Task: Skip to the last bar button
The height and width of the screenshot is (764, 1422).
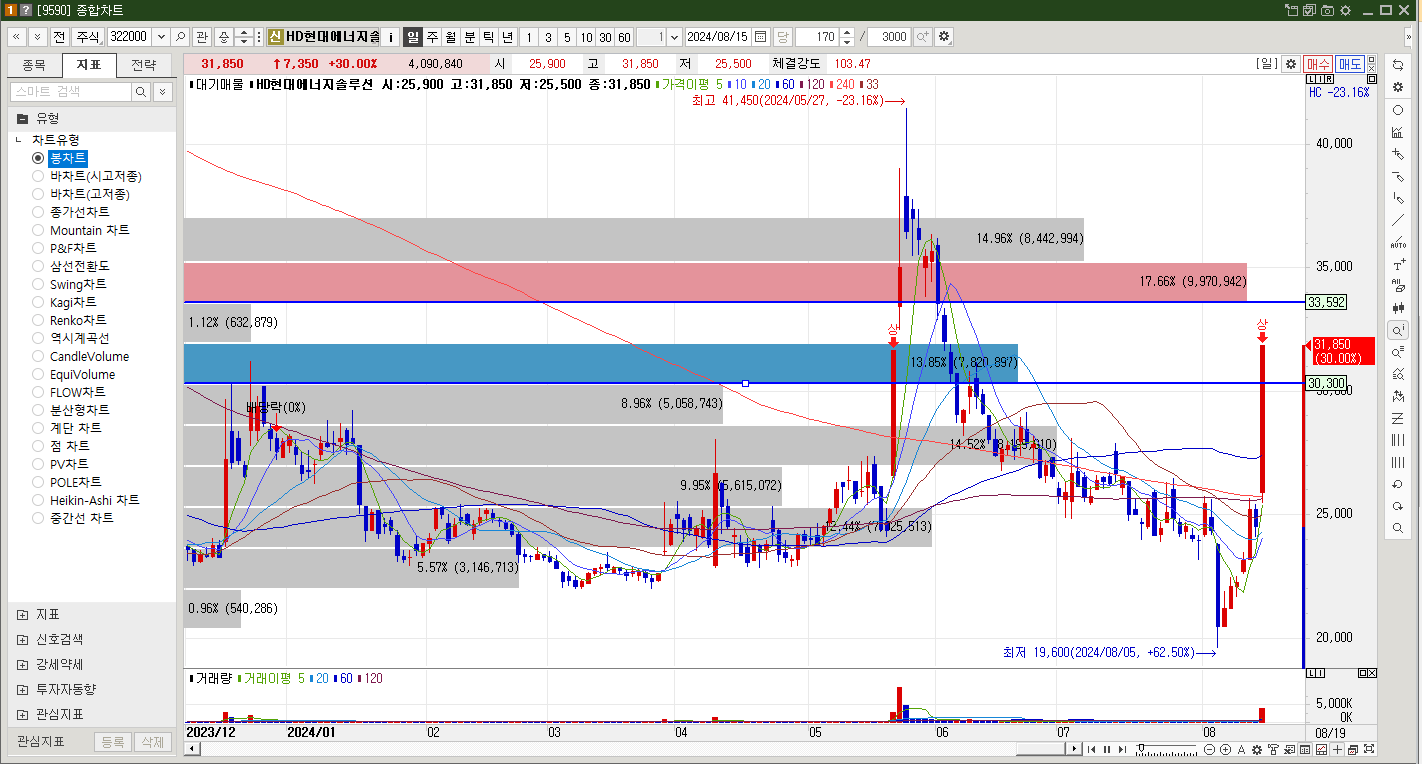Action: (x=1122, y=749)
